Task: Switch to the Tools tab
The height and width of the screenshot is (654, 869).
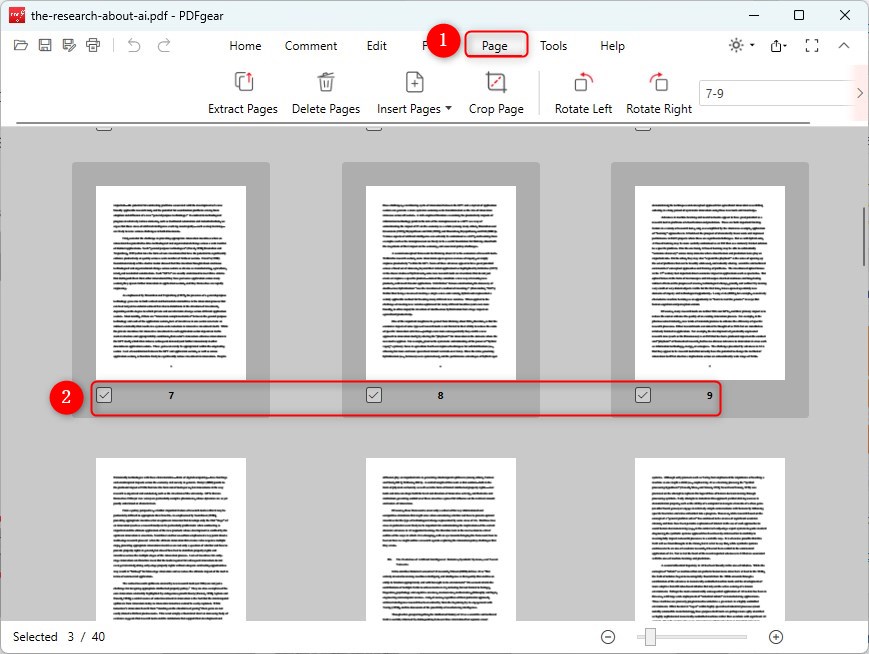Action: pyautogui.click(x=553, y=45)
